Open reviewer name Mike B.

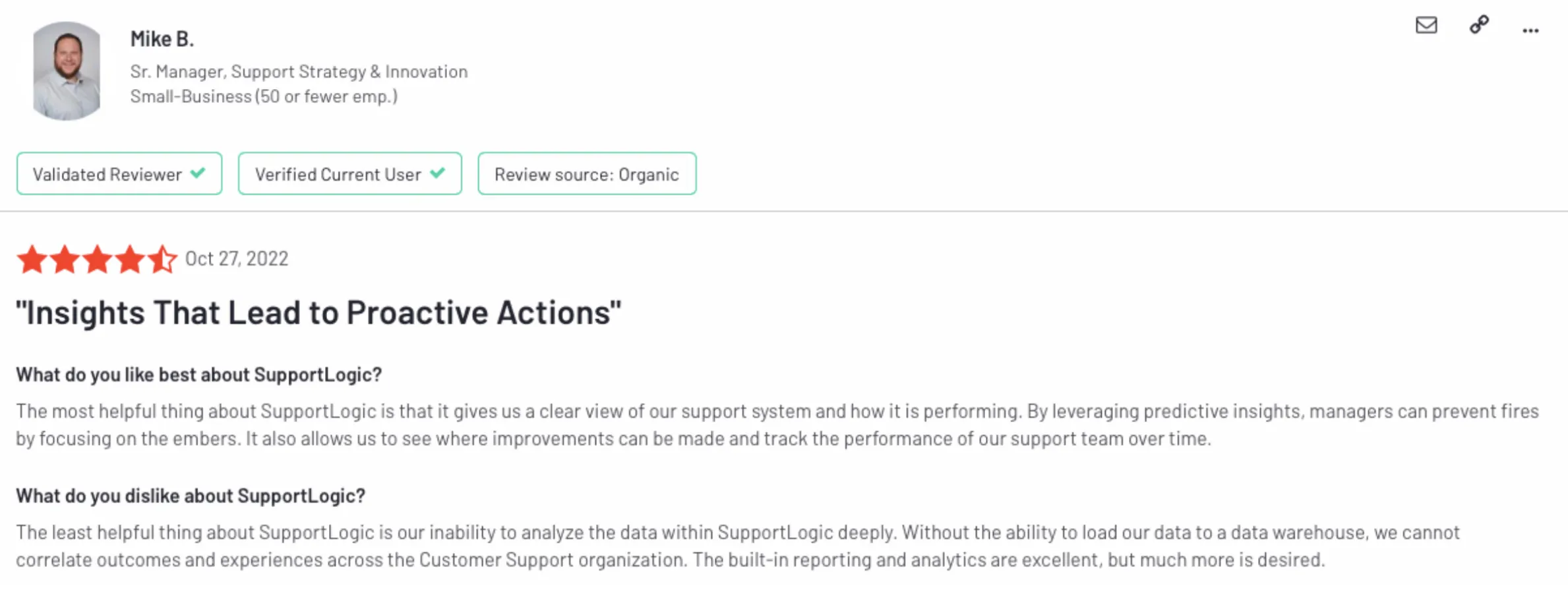click(x=162, y=39)
